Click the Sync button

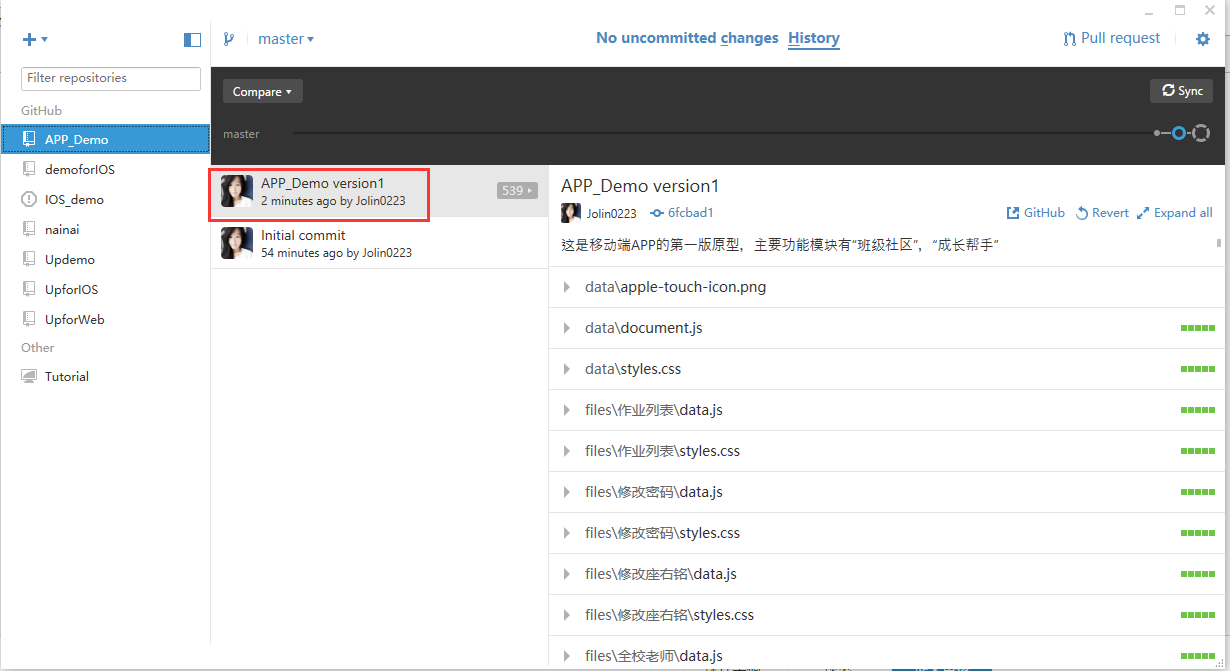(x=1181, y=91)
